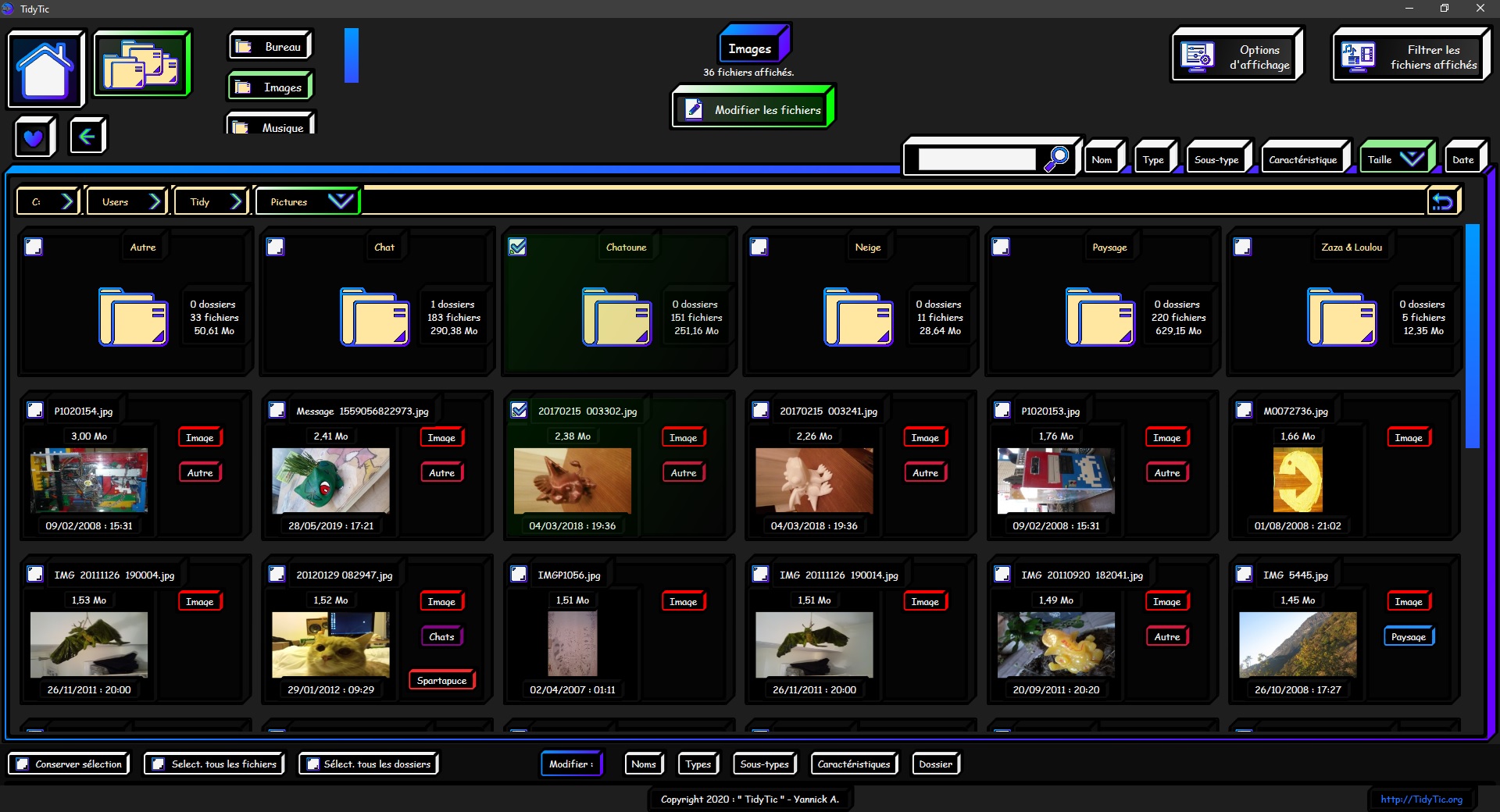Expand the Users breadcrumb chevron

coord(155,201)
